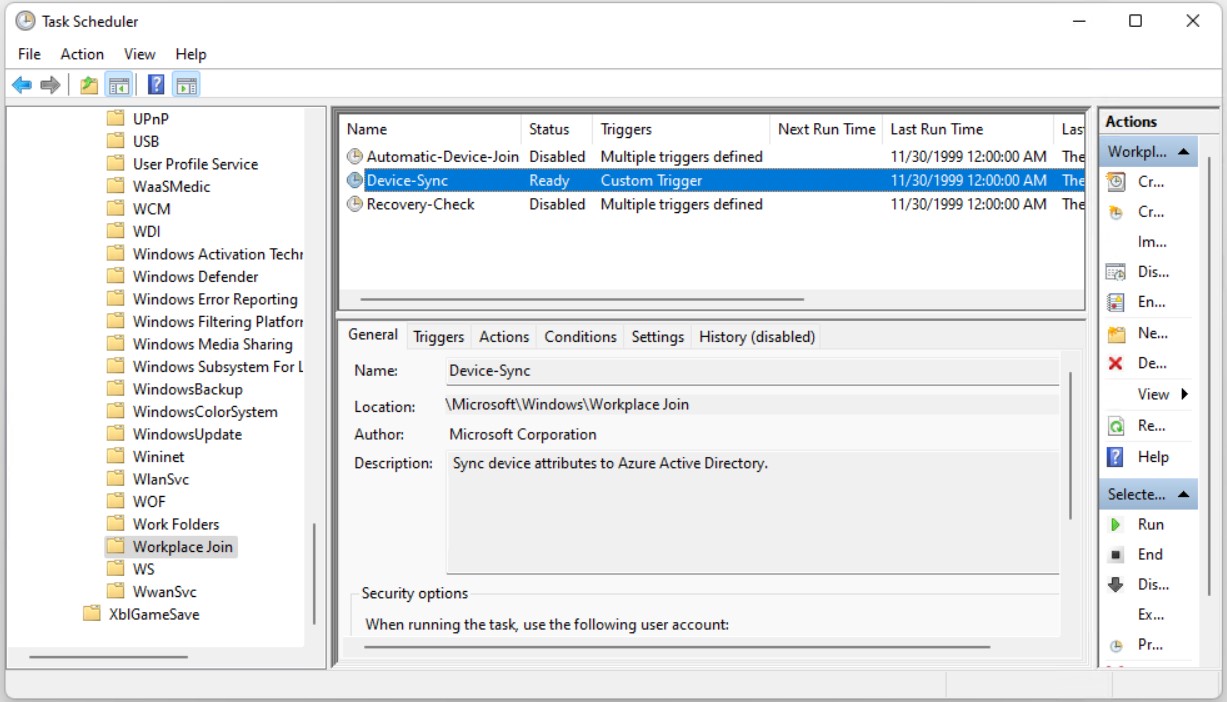
Task: Click the clock icon beside Automatic-Device-Join
Action: [355, 157]
